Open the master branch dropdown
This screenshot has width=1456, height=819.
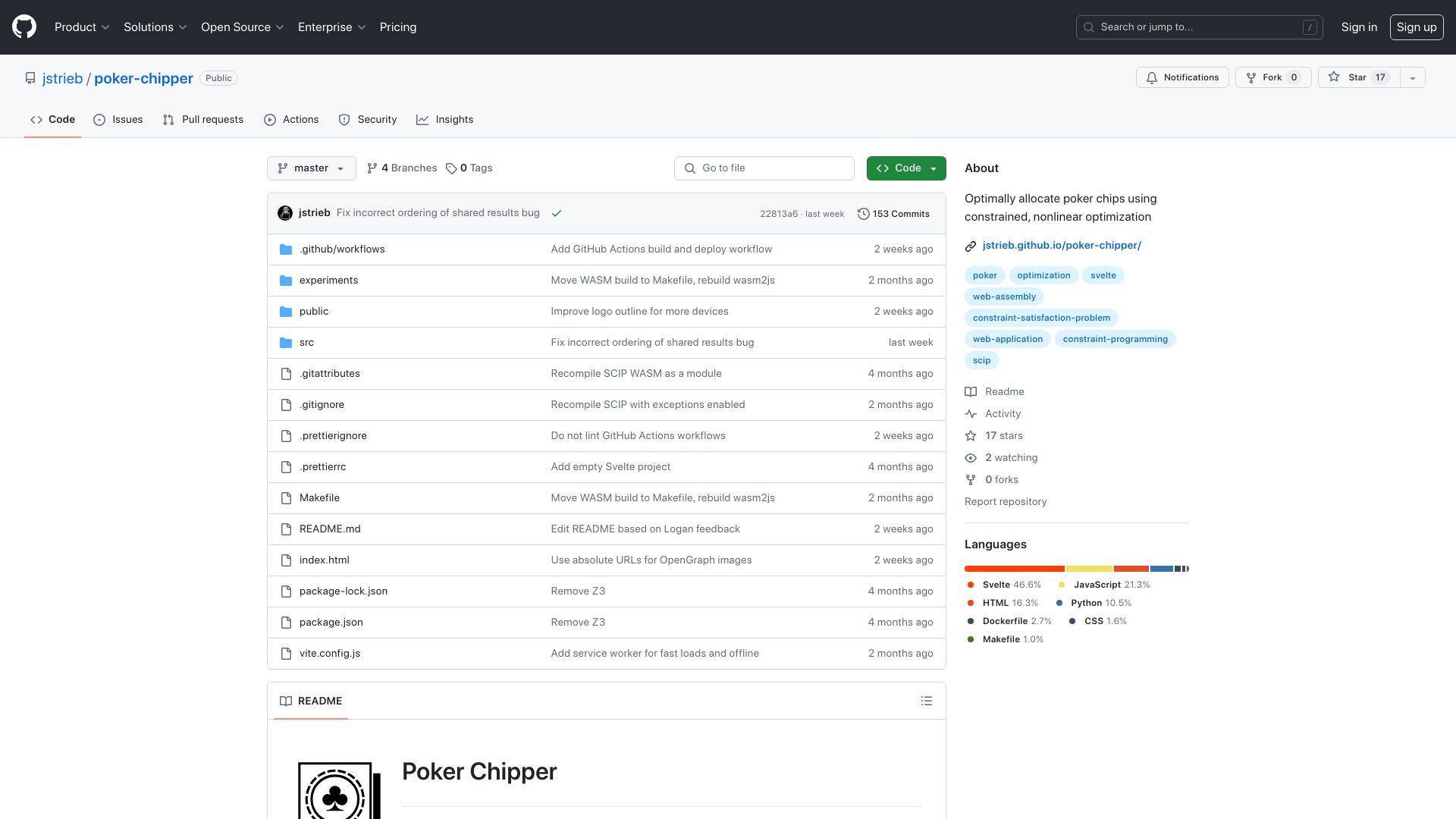coord(311,168)
